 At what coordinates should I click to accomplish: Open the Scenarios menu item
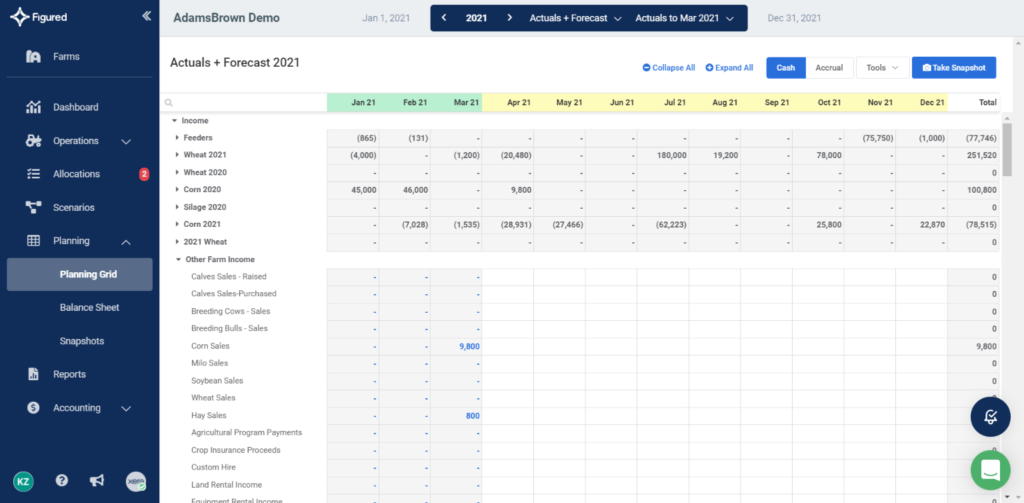point(74,208)
